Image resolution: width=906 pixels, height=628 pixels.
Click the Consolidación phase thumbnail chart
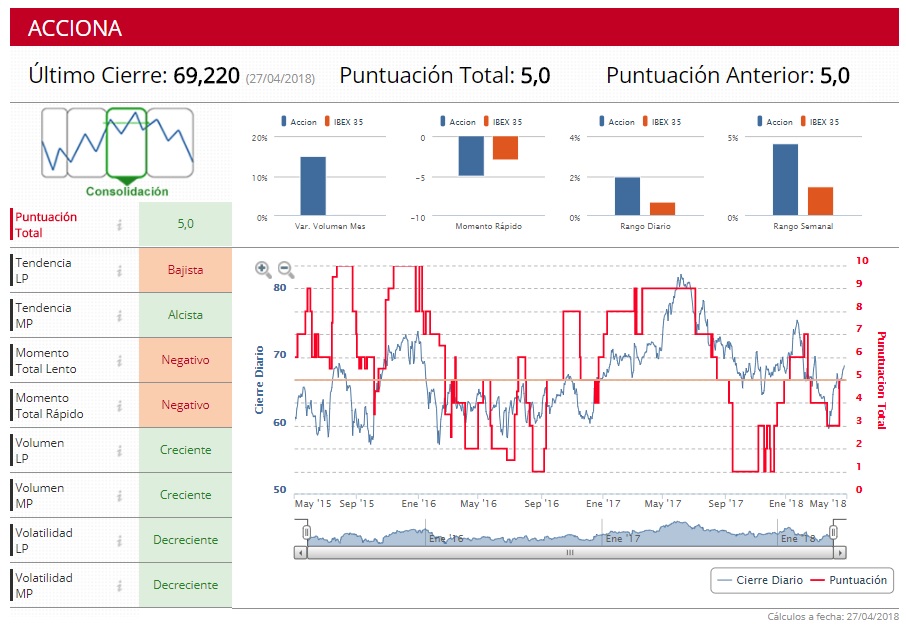(x=117, y=143)
